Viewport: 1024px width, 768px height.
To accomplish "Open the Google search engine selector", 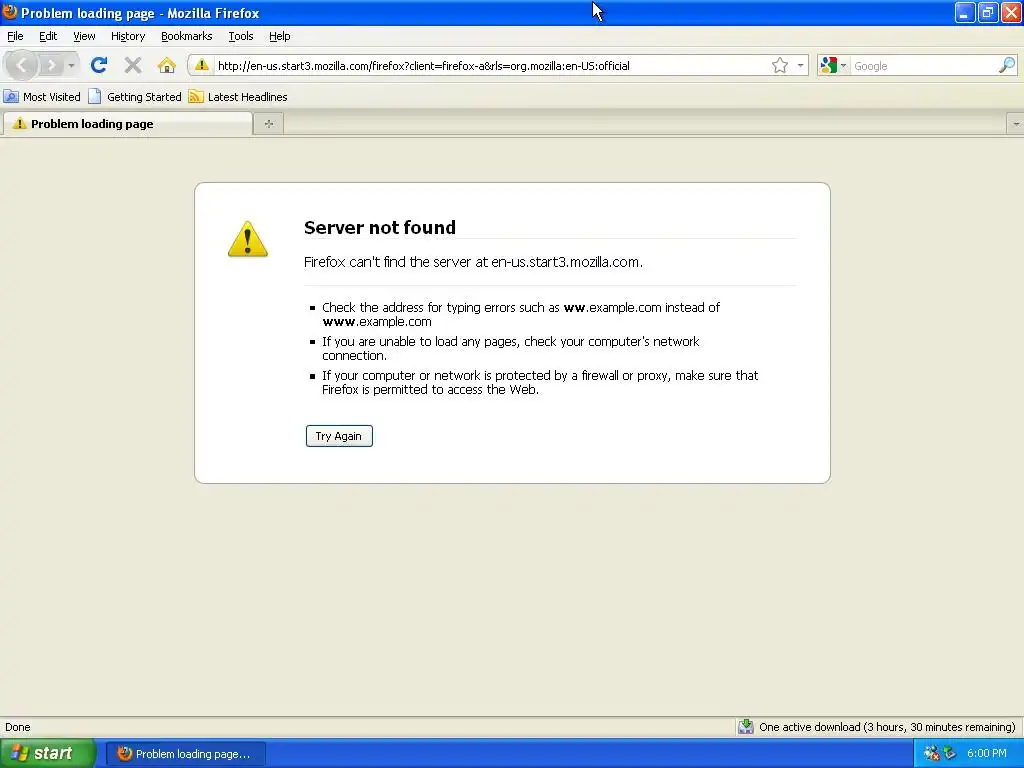I will tap(833, 65).
